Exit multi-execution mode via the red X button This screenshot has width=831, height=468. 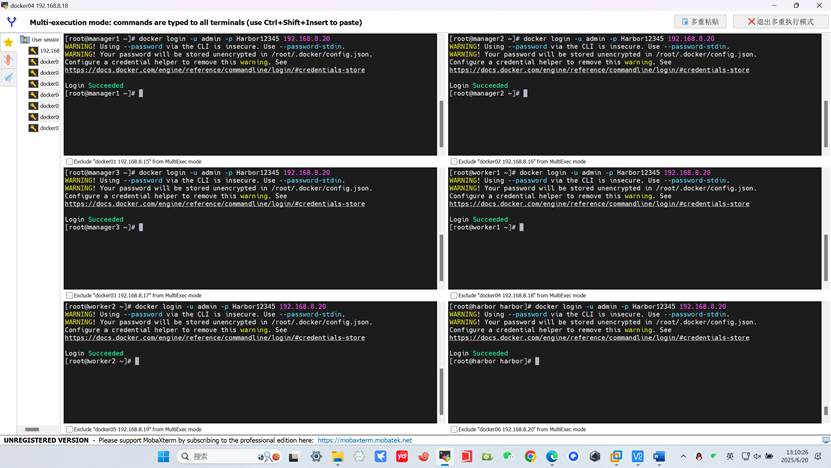780,22
